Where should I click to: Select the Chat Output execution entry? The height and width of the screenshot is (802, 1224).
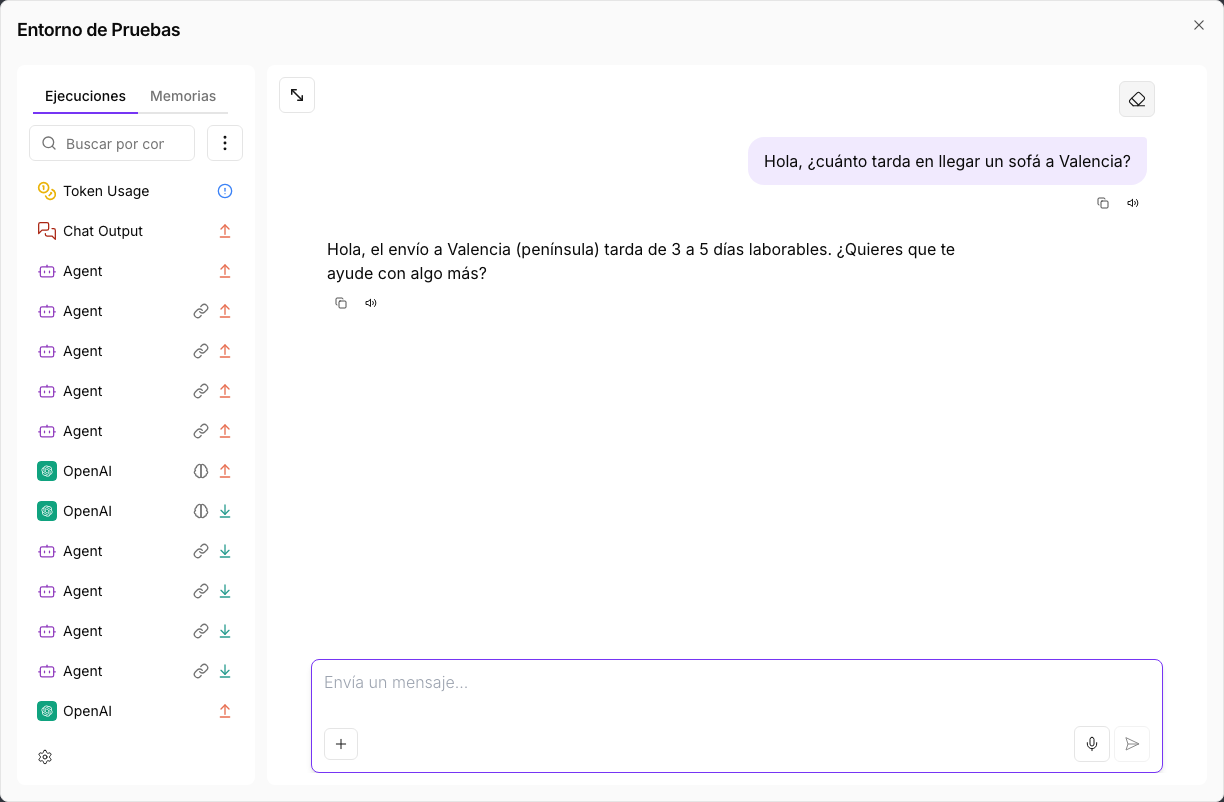tap(136, 231)
